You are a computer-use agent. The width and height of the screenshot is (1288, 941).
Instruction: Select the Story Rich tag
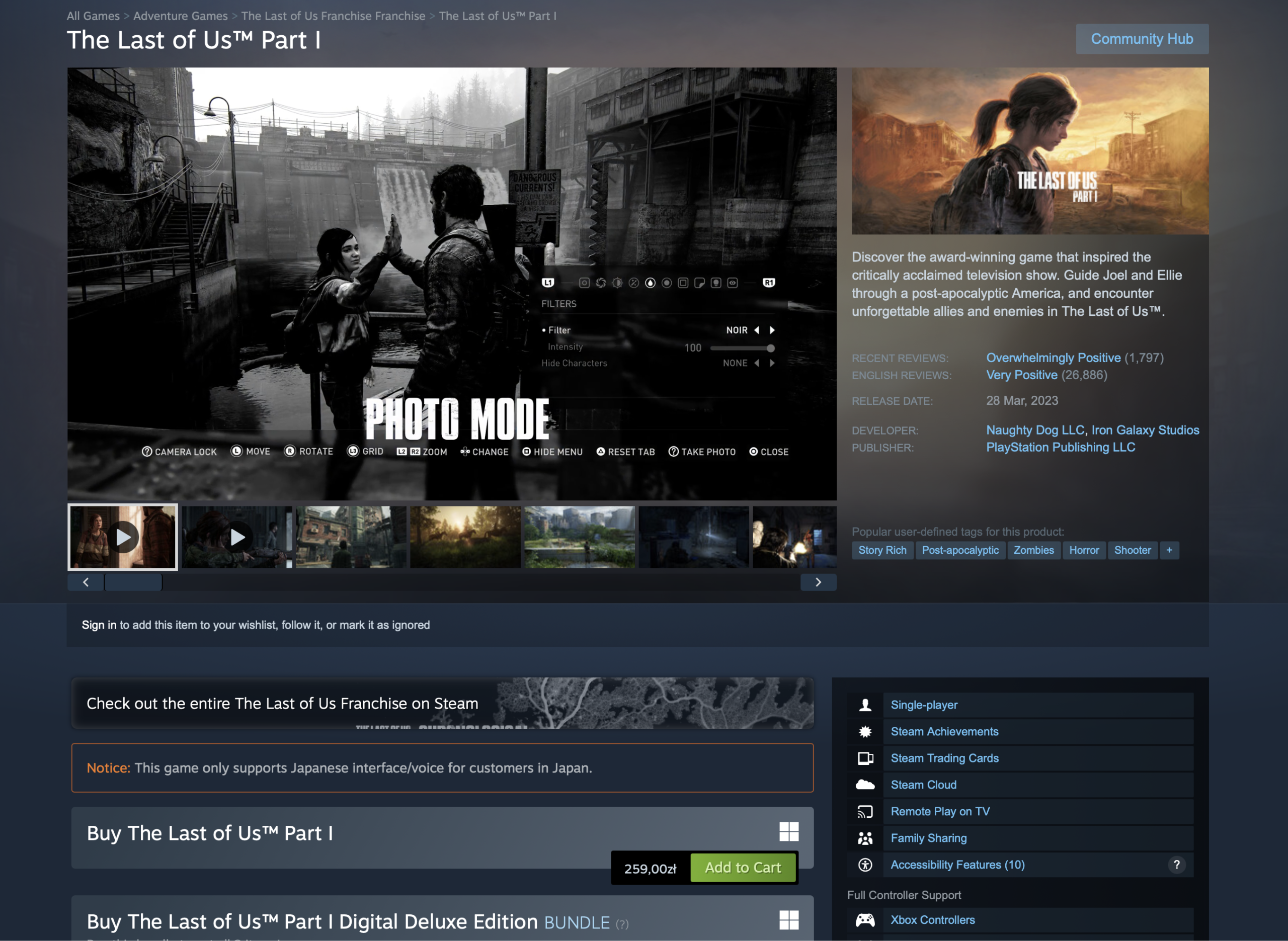(x=882, y=550)
